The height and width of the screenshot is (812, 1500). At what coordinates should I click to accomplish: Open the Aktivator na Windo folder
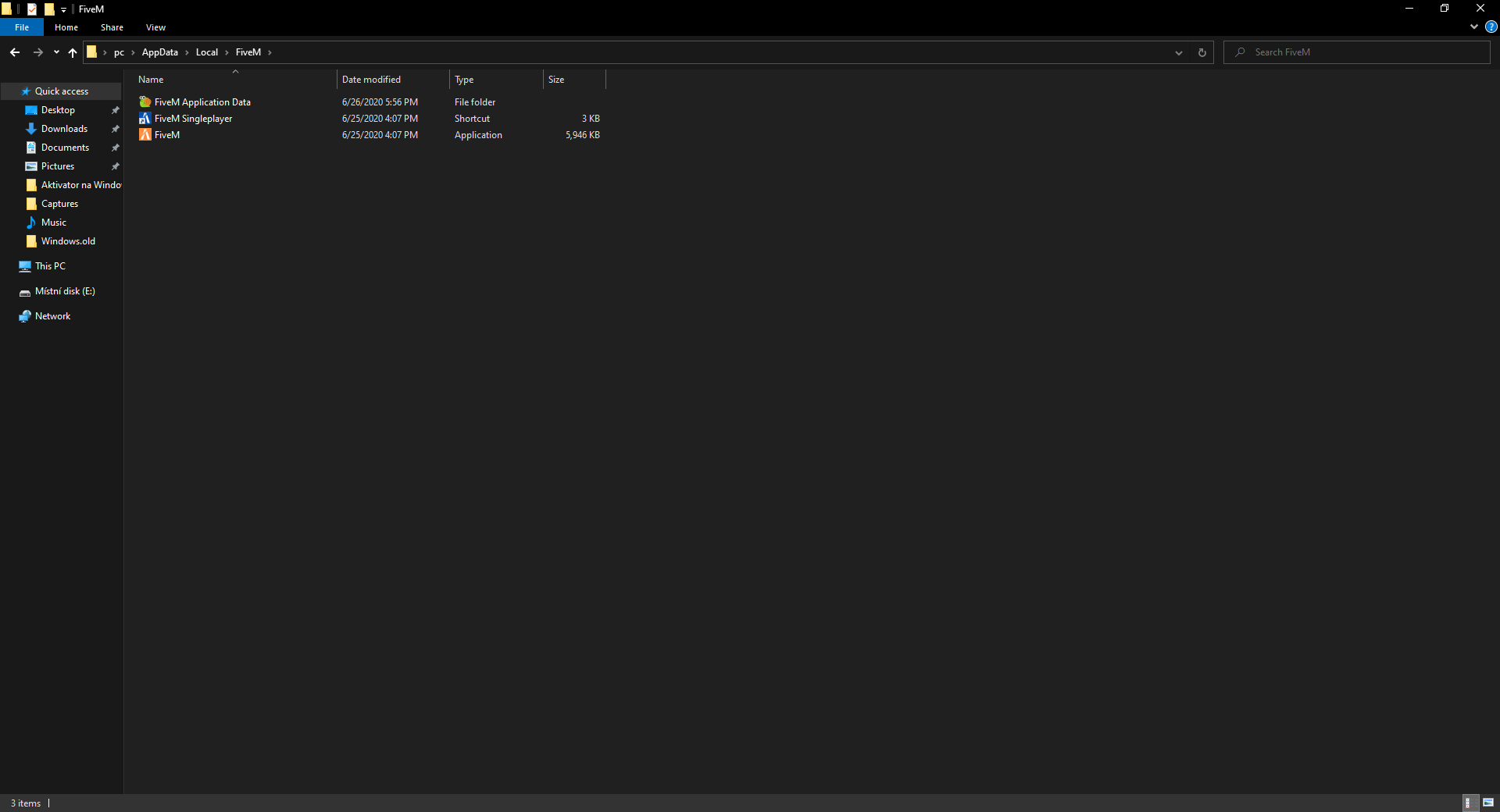[x=80, y=185]
